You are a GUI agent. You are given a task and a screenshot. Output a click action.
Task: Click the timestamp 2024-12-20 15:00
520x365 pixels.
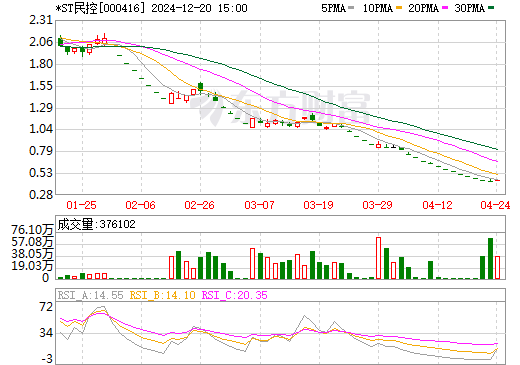tap(199, 8)
